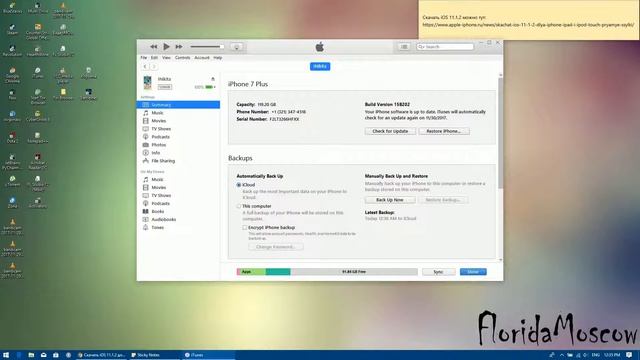This screenshot has height=360, width=640.
Task: Open the link in the sticky note
Action: (x=528, y=25)
